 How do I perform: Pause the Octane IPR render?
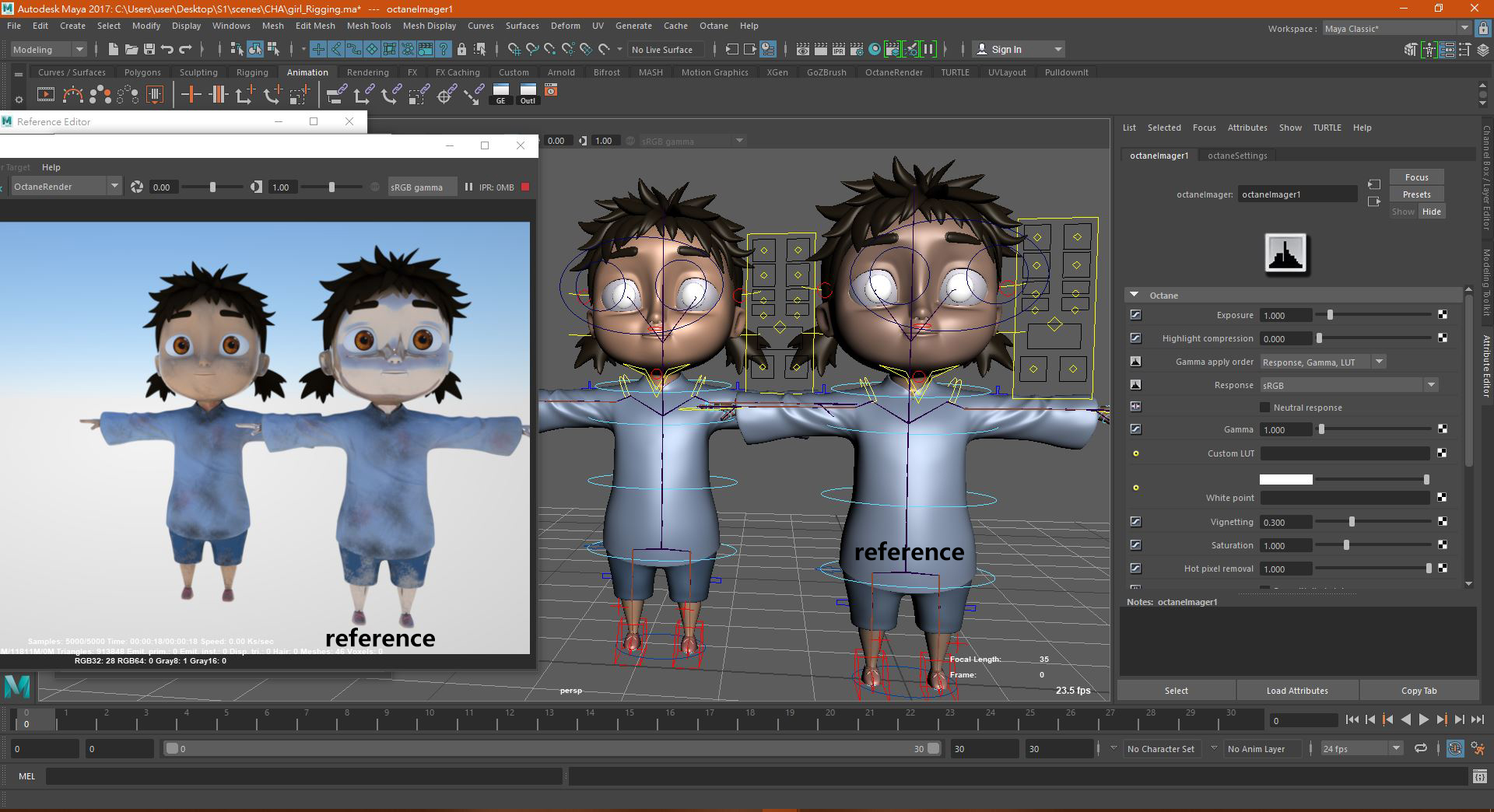468,187
